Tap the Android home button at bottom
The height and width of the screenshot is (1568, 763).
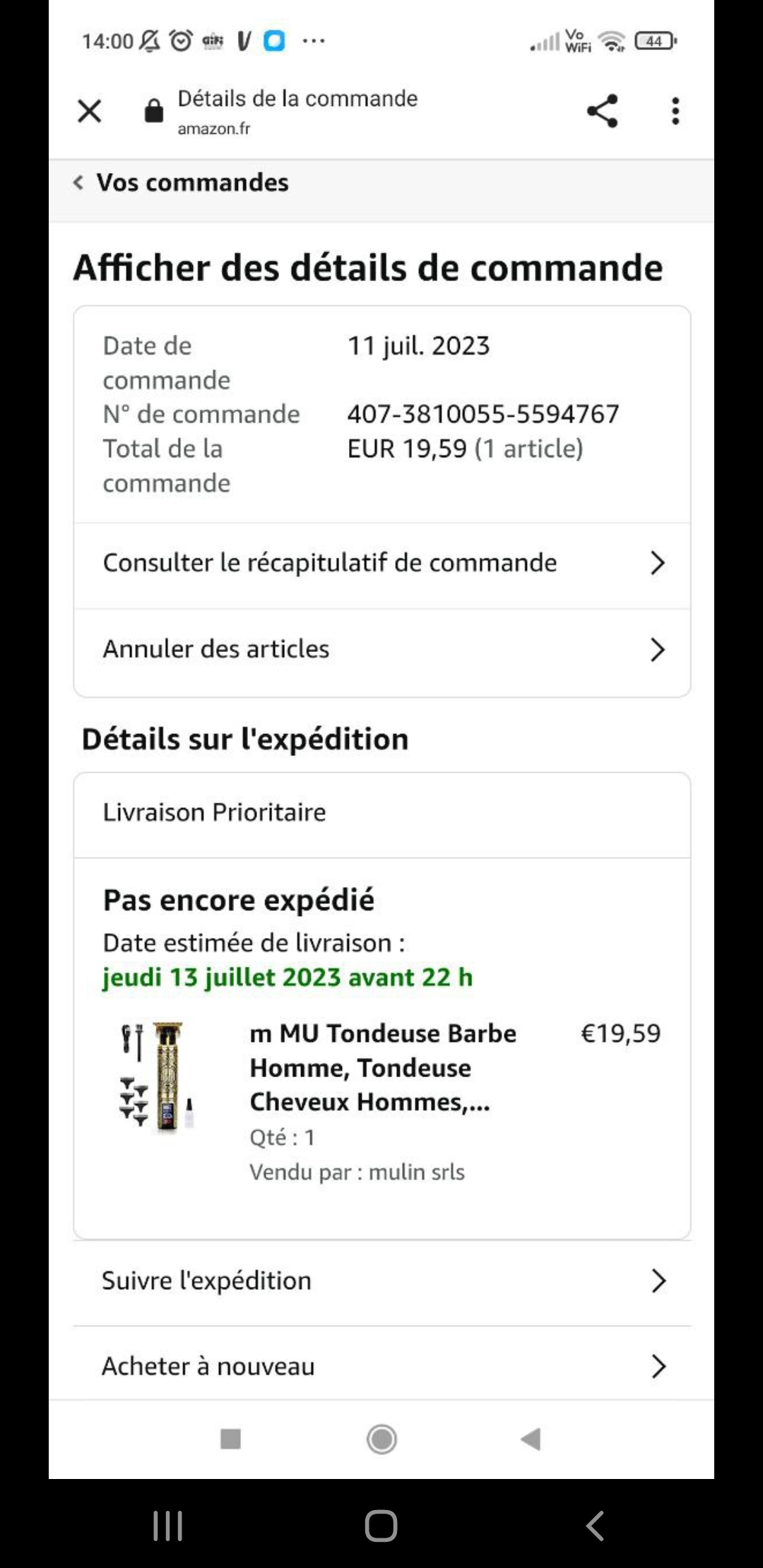pyautogui.click(x=381, y=1526)
